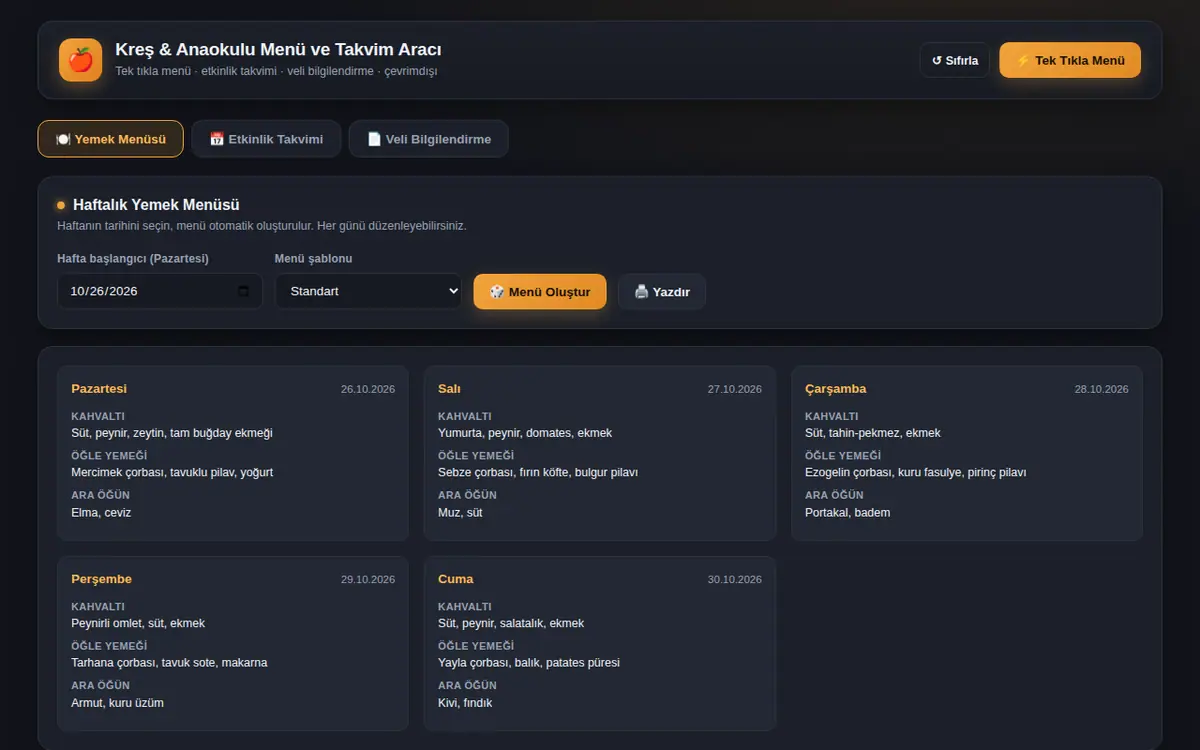
Task: Click the "Muz, süt" snack text
Action: 460,512
